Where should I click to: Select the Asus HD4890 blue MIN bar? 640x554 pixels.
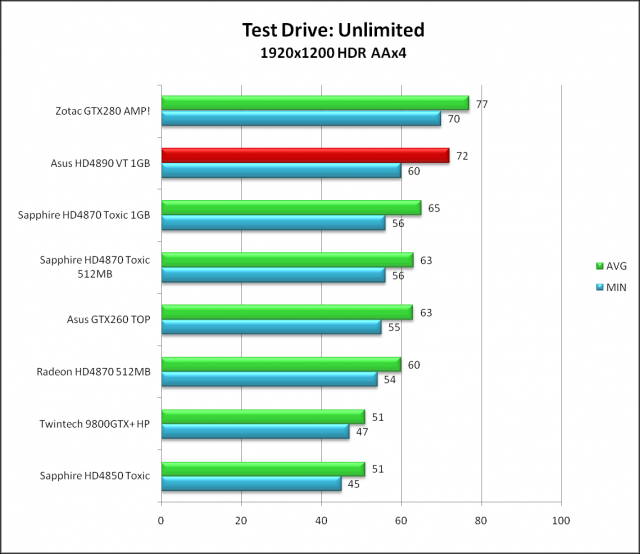point(281,171)
